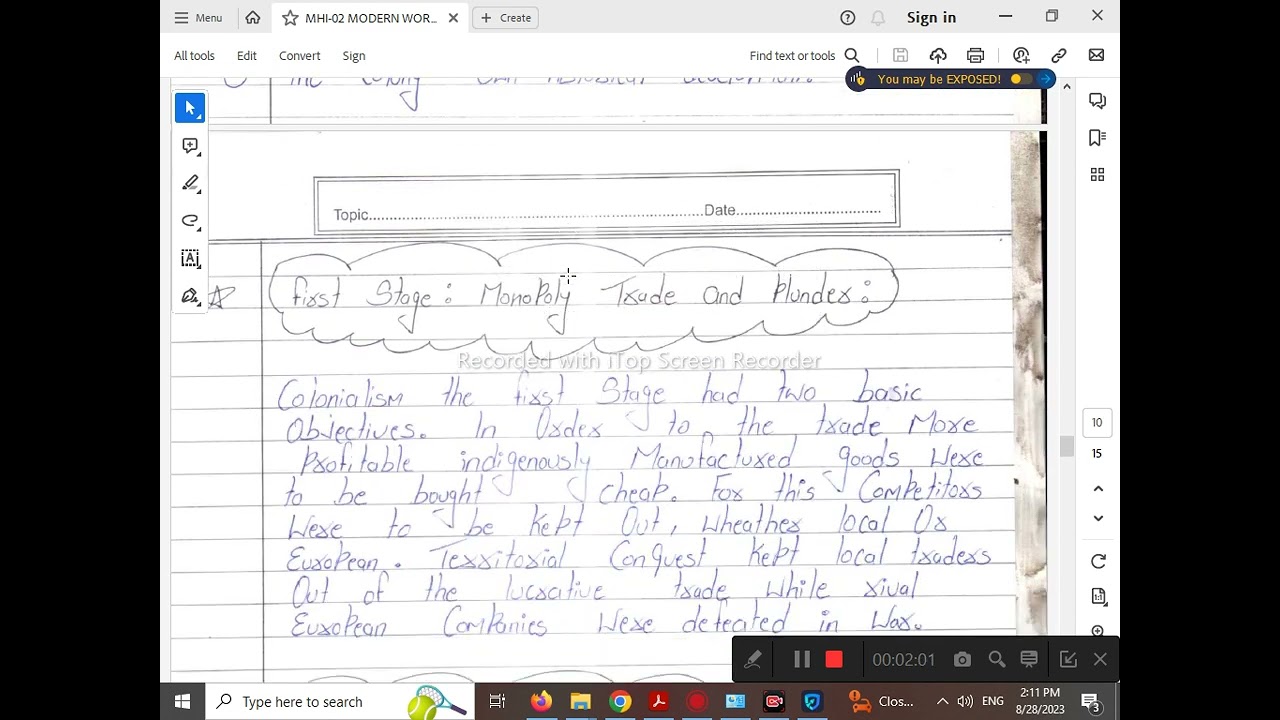Focus the Find text or tools field

792,56
